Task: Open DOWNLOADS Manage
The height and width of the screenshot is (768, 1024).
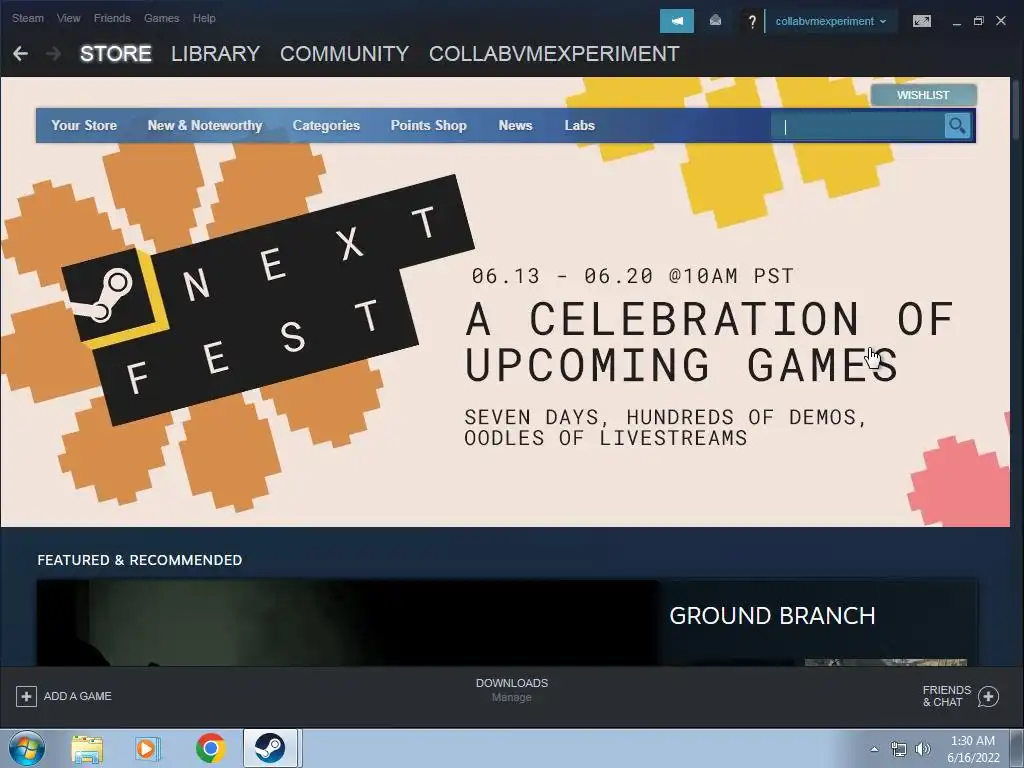Action: pos(511,690)
